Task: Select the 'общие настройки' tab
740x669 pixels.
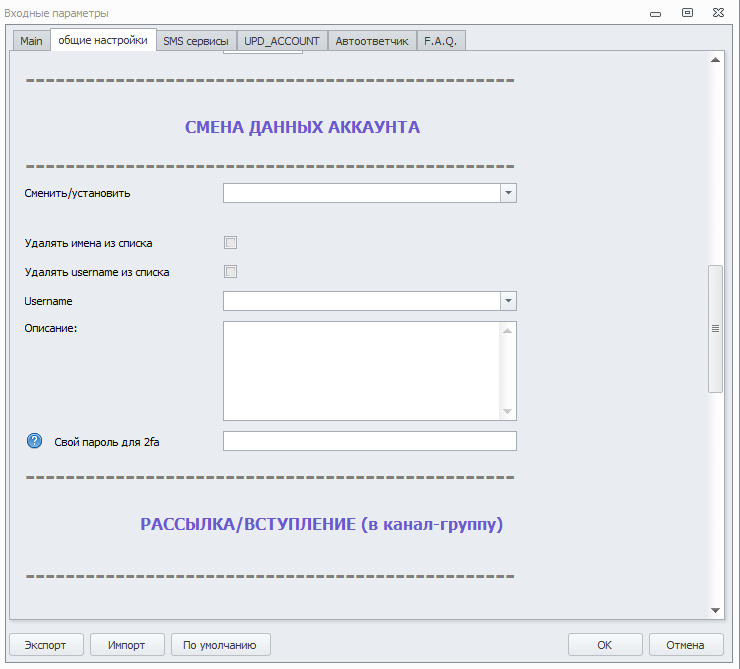Action: 103,40
